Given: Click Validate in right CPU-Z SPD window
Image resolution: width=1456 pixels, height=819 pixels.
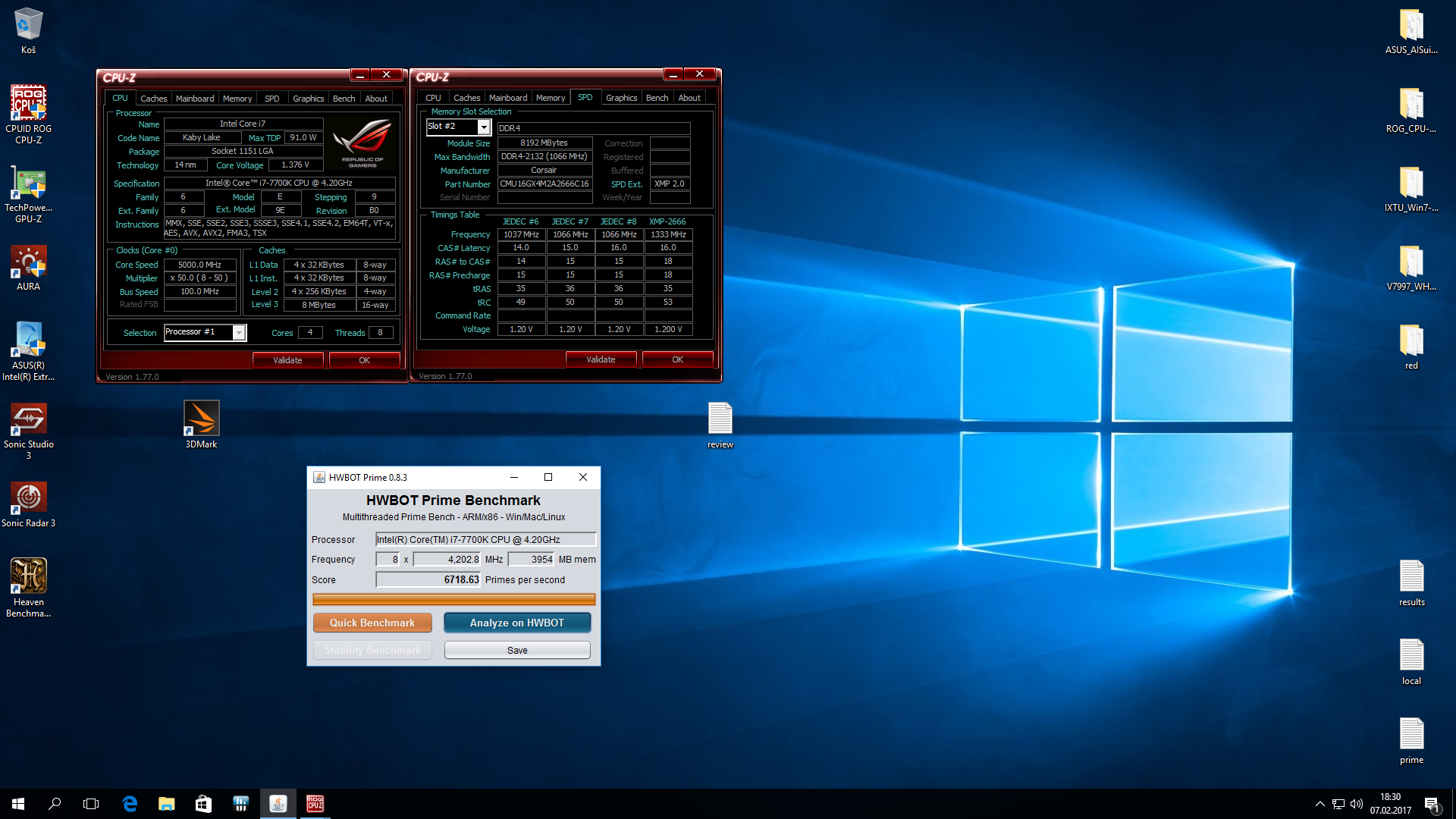Looking at the screenshot, I should pyautogui.click(x=601, y=359).
